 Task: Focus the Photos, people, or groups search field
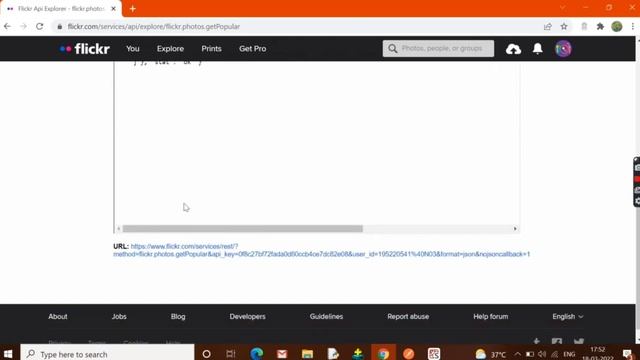click(438, 49)
